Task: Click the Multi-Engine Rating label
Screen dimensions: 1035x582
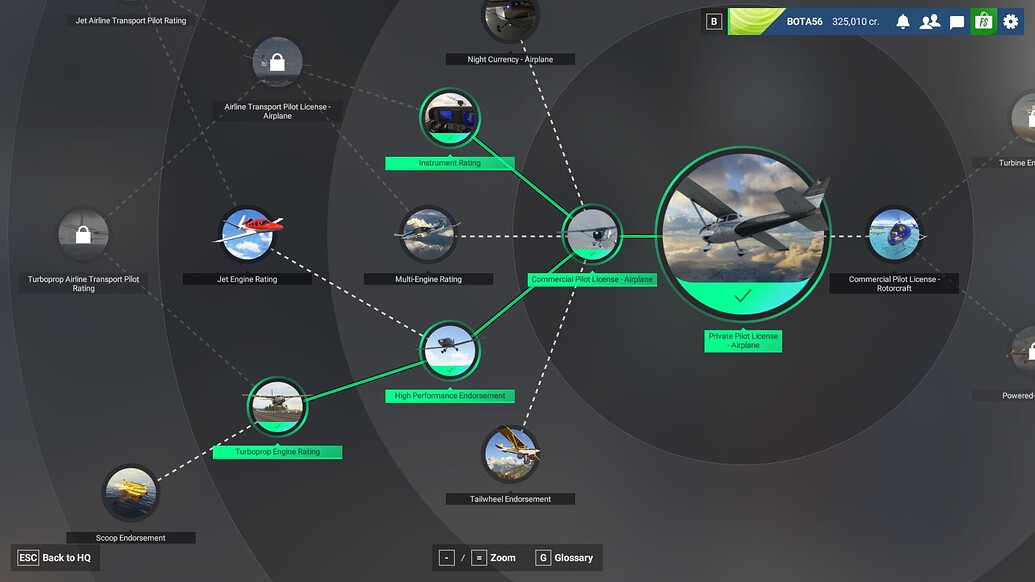Action: click(x=428, y=279)
